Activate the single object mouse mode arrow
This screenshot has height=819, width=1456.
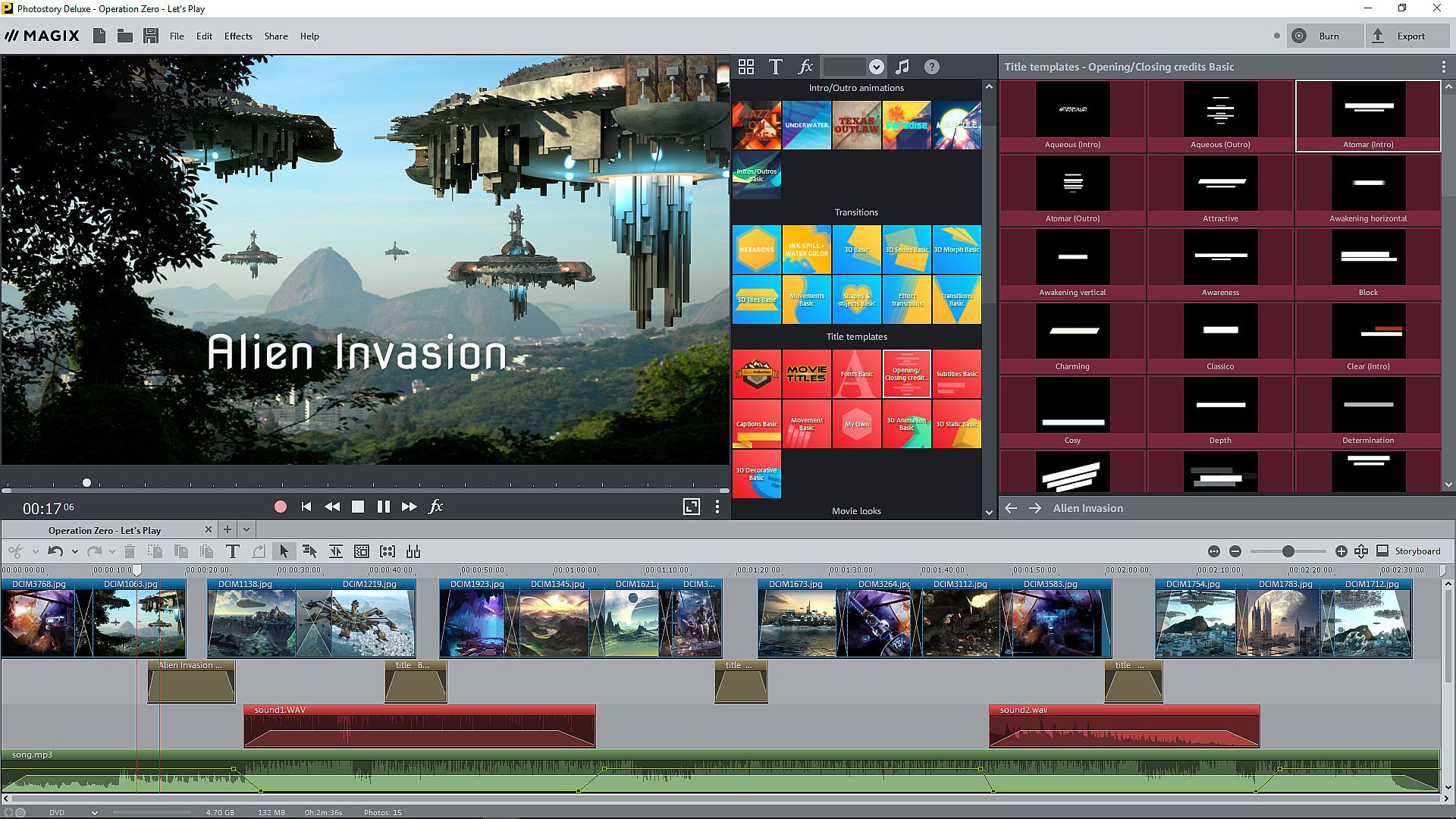pos(284,551)
